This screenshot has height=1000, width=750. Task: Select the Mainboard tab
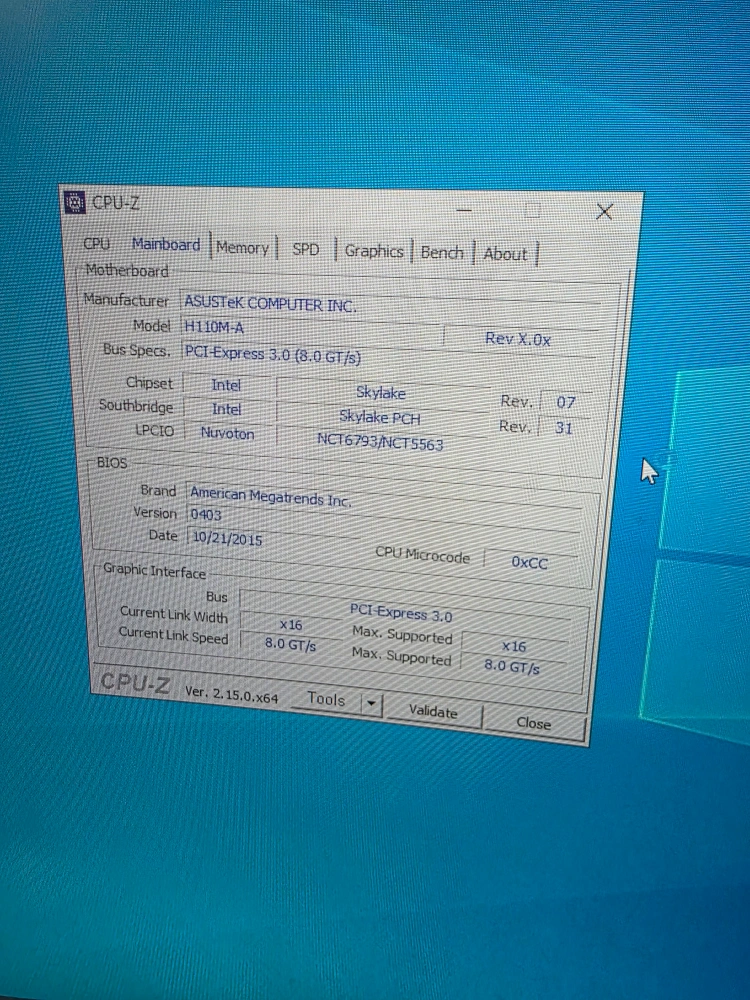click(166, 244)
